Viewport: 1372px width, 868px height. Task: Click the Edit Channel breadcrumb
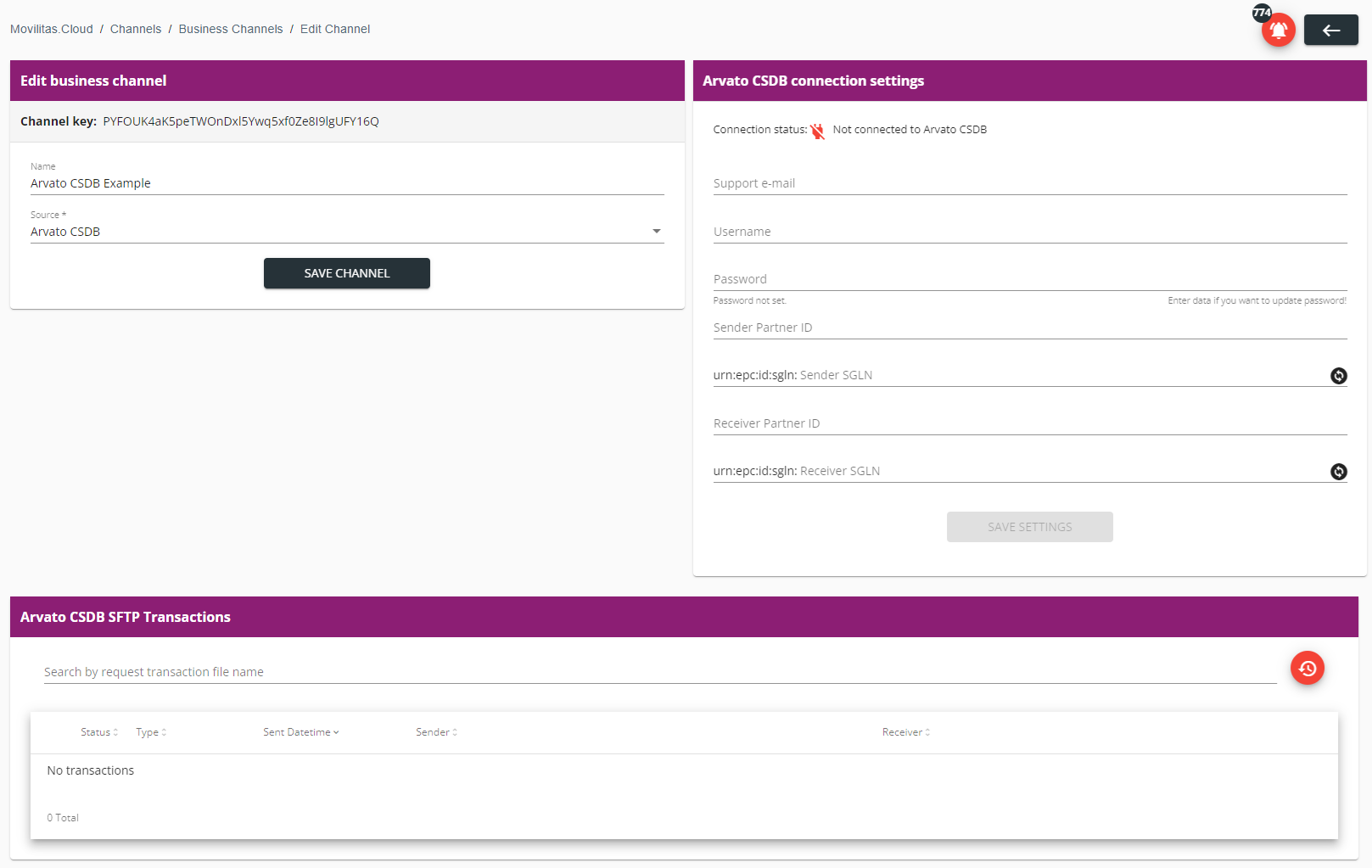pyautogui.click(x=335, y=29)
